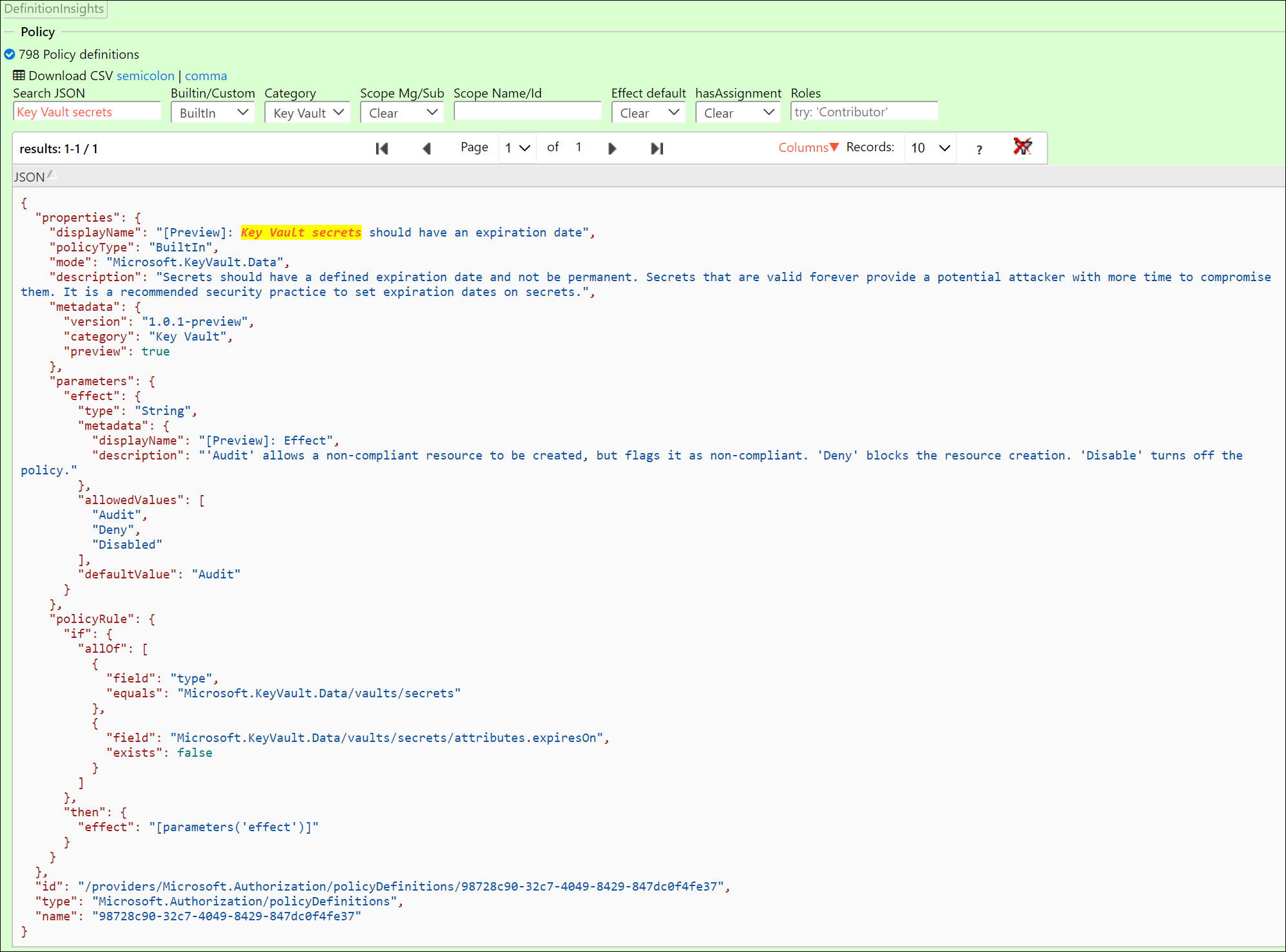1286x952 pixels.
Task: Open the hasAssignment dropdown
Action: point(738,112)
